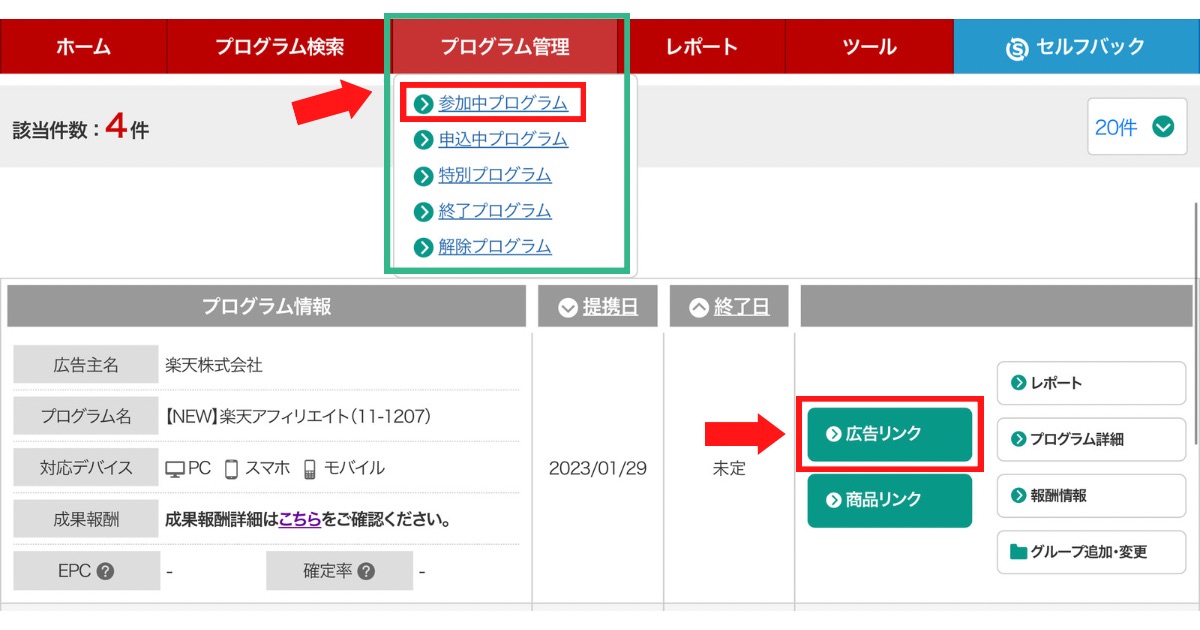Click the arrow icon beside 申込中プログラム
The width and height of the screenshot is (1200, 630).
pos(423,139)
